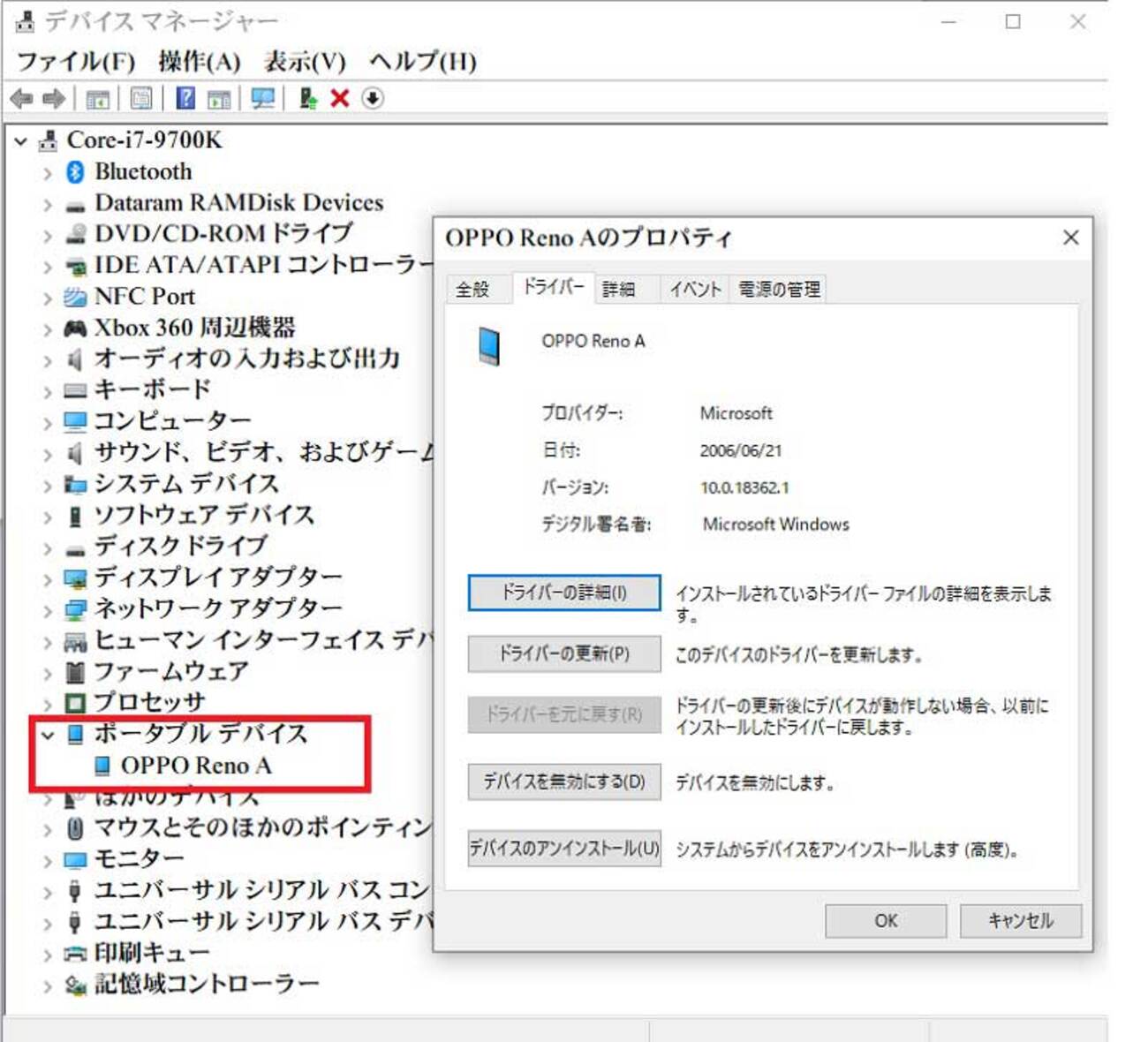Click the システム デバイス folder icon
Image resolution: width=1148 pixels, height=1042 pixels.
pos(75,485)
